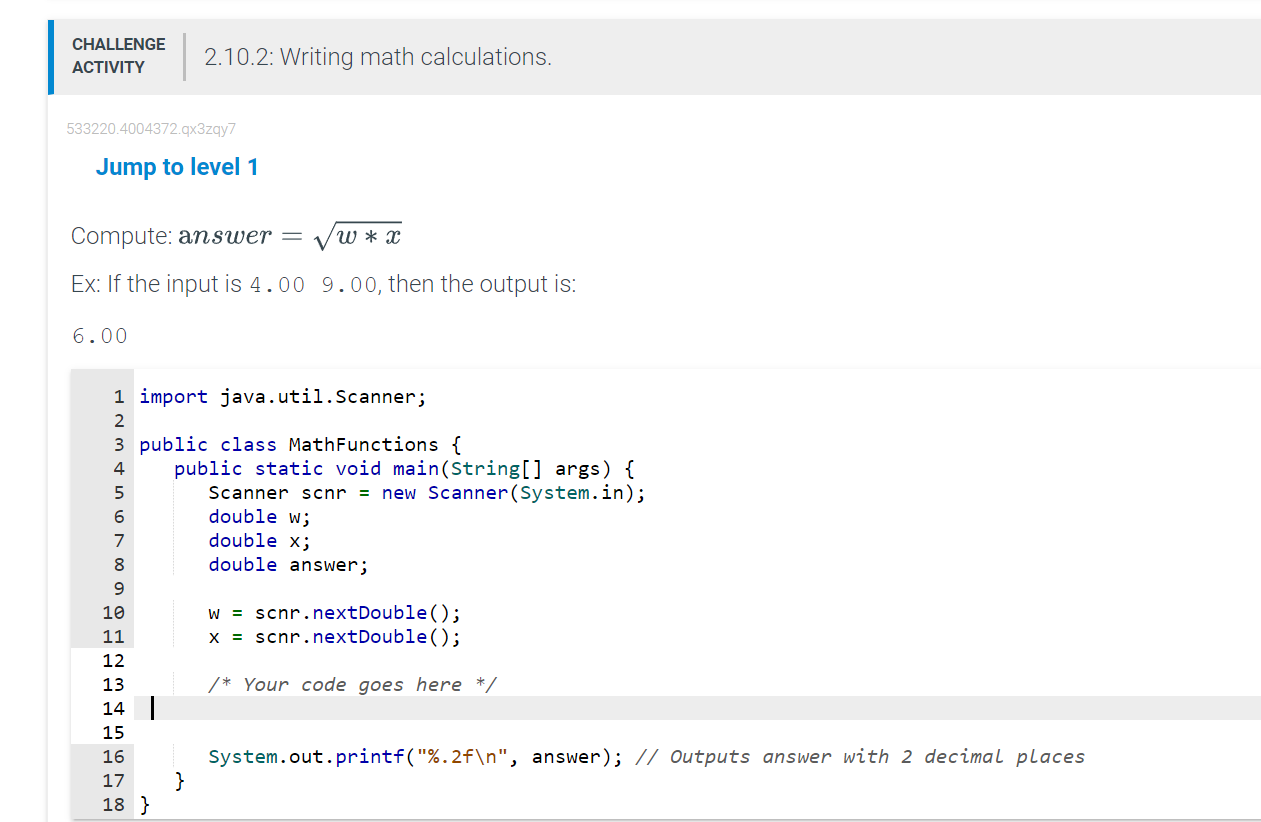Select the example output text '6.00'
The width and height of the screenshot is (1261, 822).
[x=99, y=335]
